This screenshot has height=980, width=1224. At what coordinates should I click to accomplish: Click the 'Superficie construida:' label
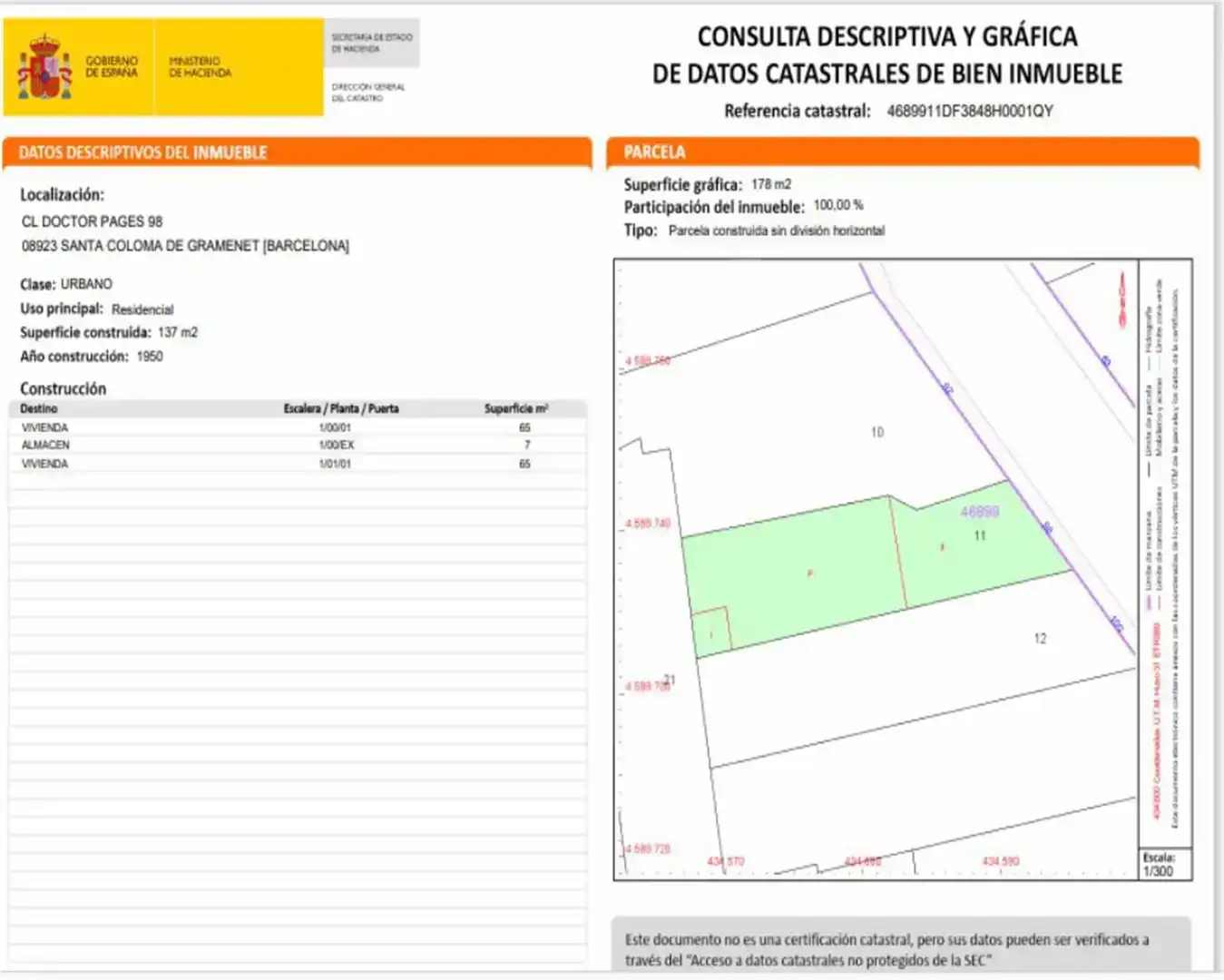(85, 332)
